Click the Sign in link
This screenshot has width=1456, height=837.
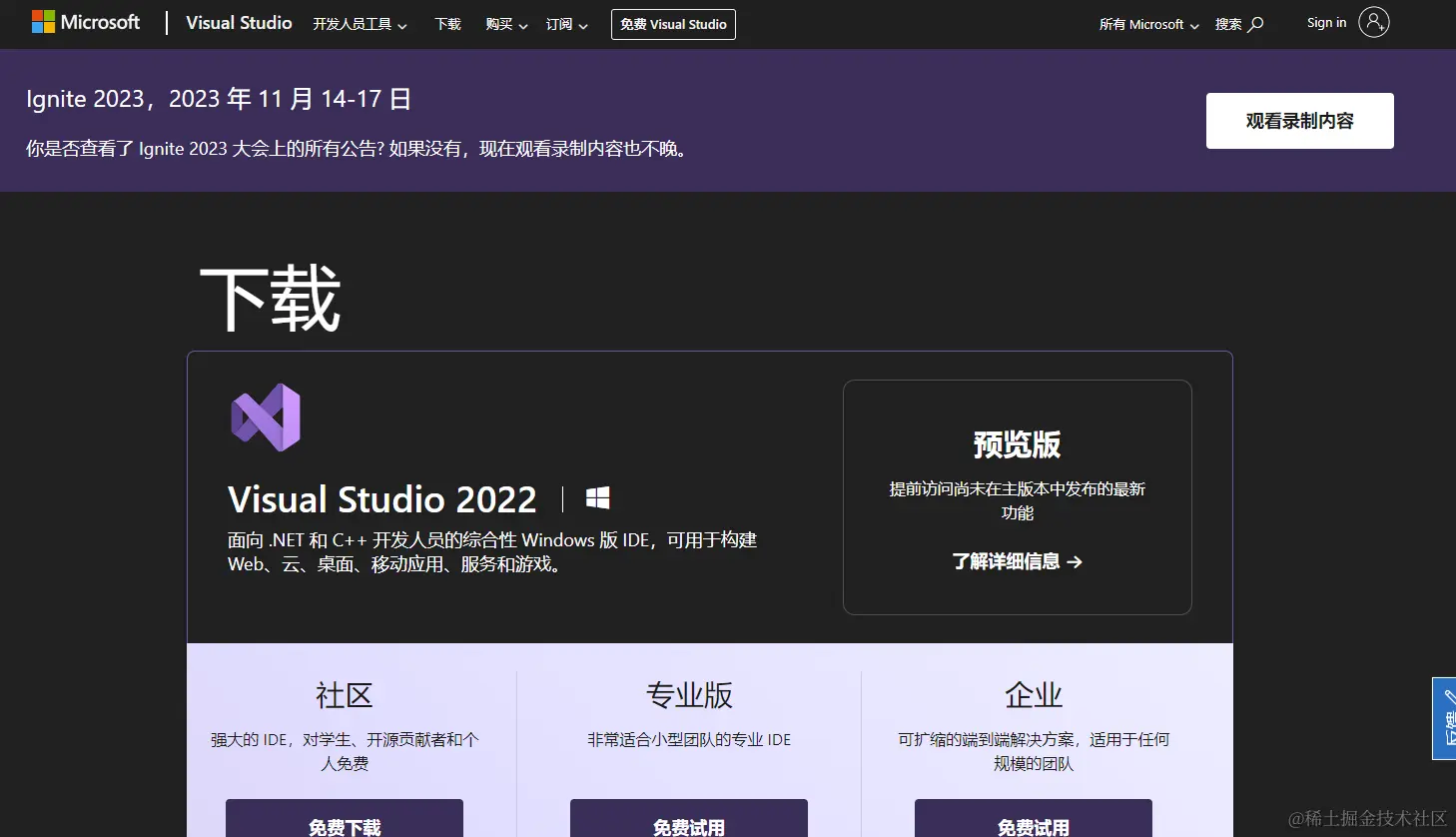1326,23
